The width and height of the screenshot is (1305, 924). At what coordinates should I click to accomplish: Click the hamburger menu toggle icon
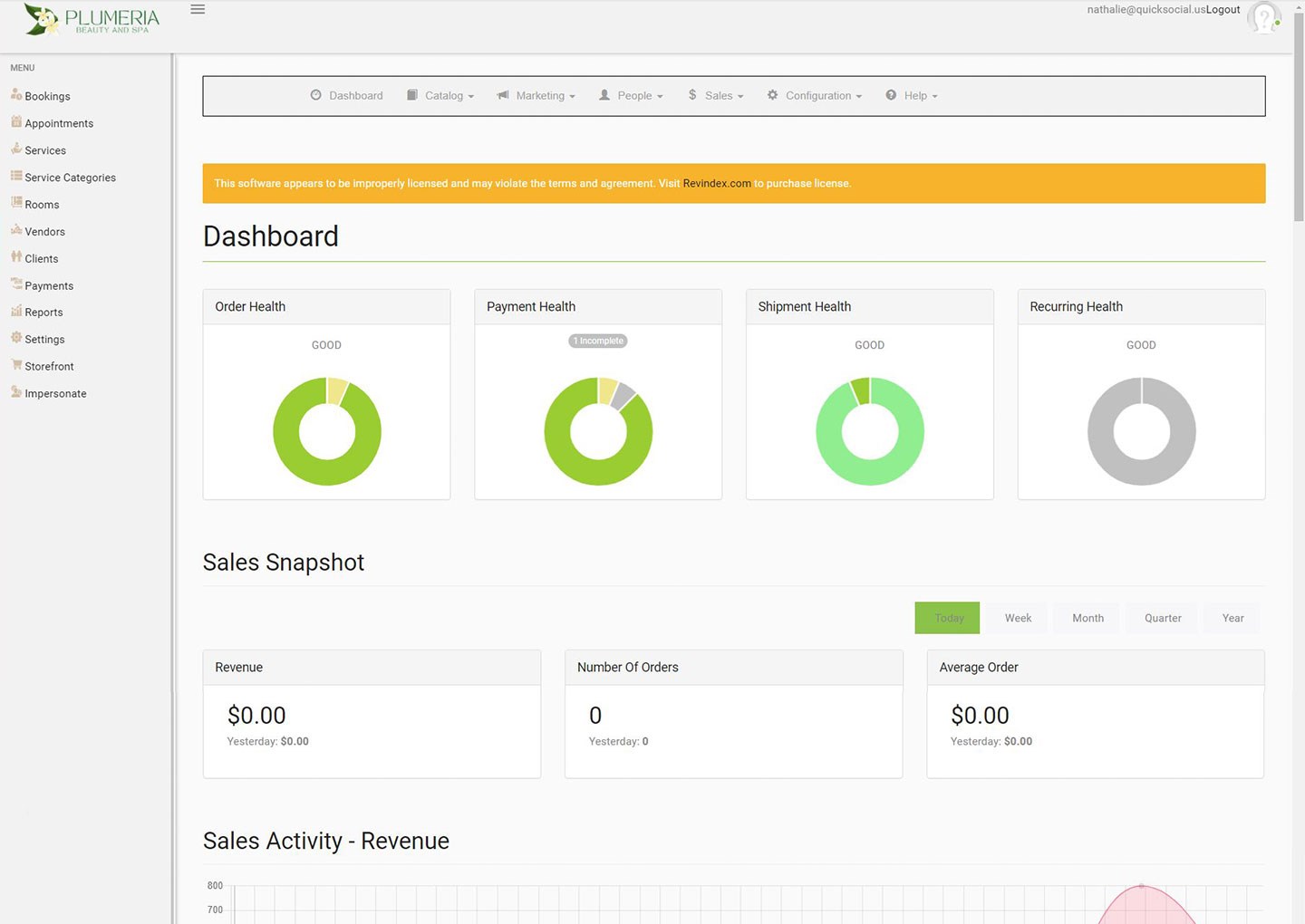tap(198, 10)
